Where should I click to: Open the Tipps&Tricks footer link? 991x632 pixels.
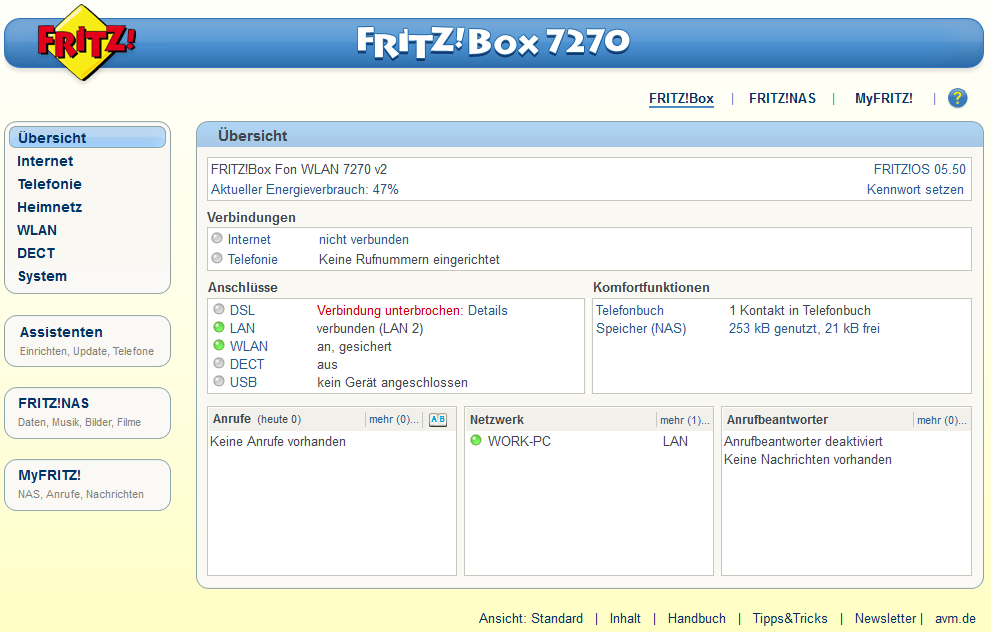tap(790, 618)
